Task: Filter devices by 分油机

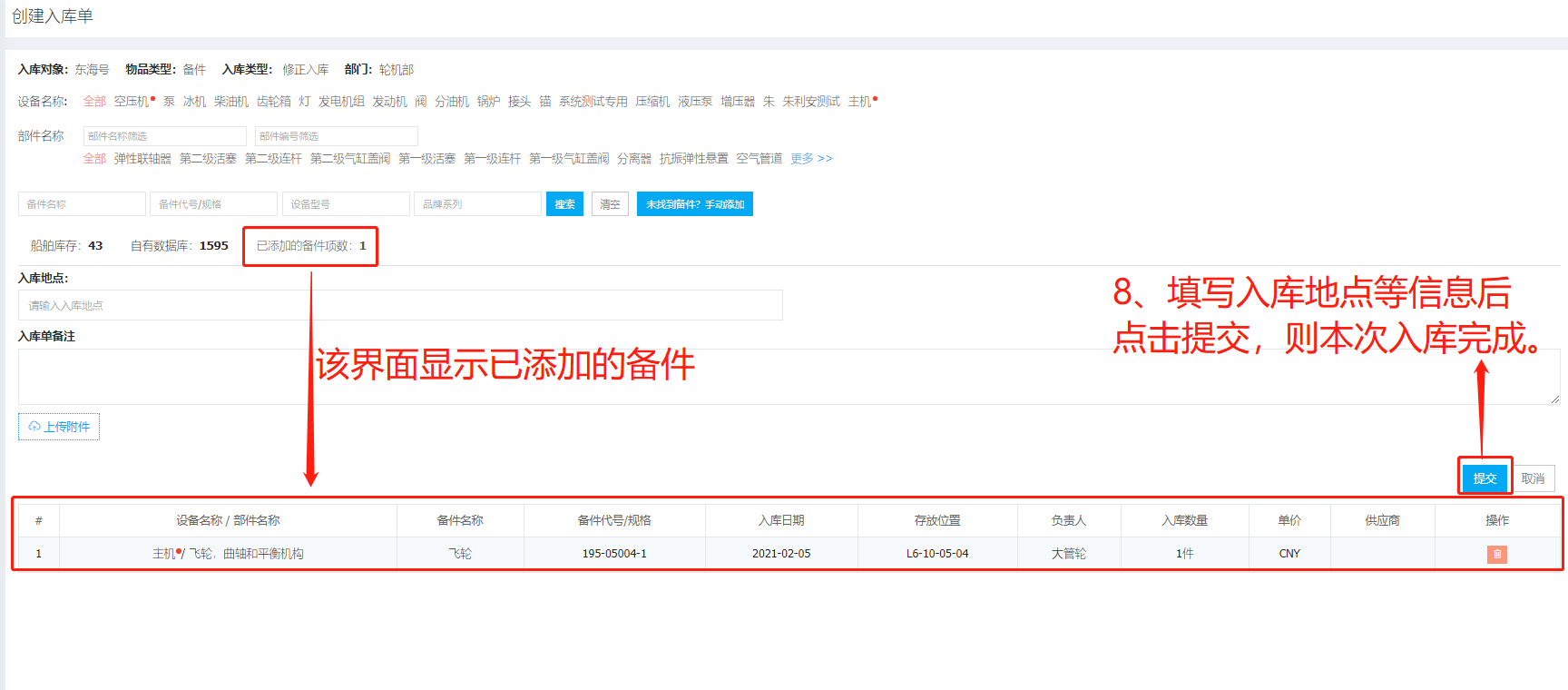Action: (x=452, y=102)
